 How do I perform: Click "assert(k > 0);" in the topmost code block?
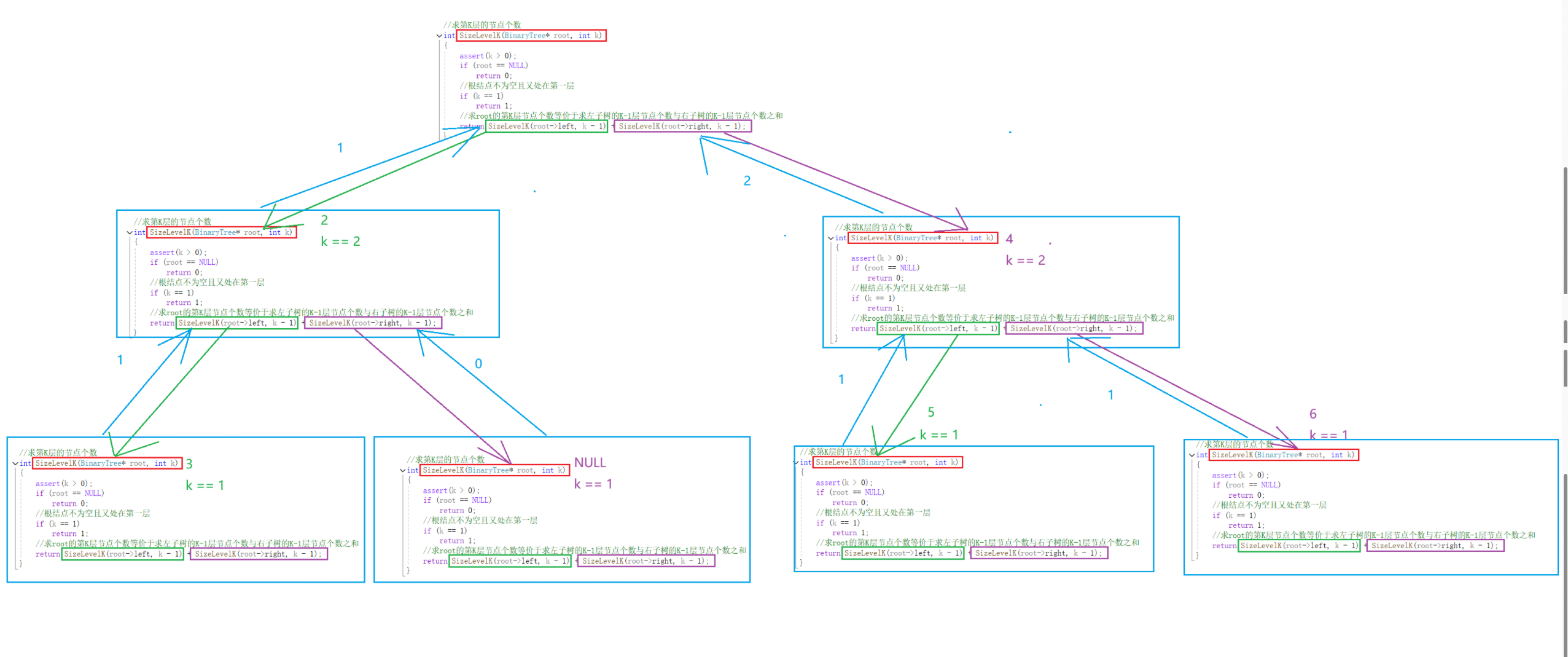click(x=488, y=56)
